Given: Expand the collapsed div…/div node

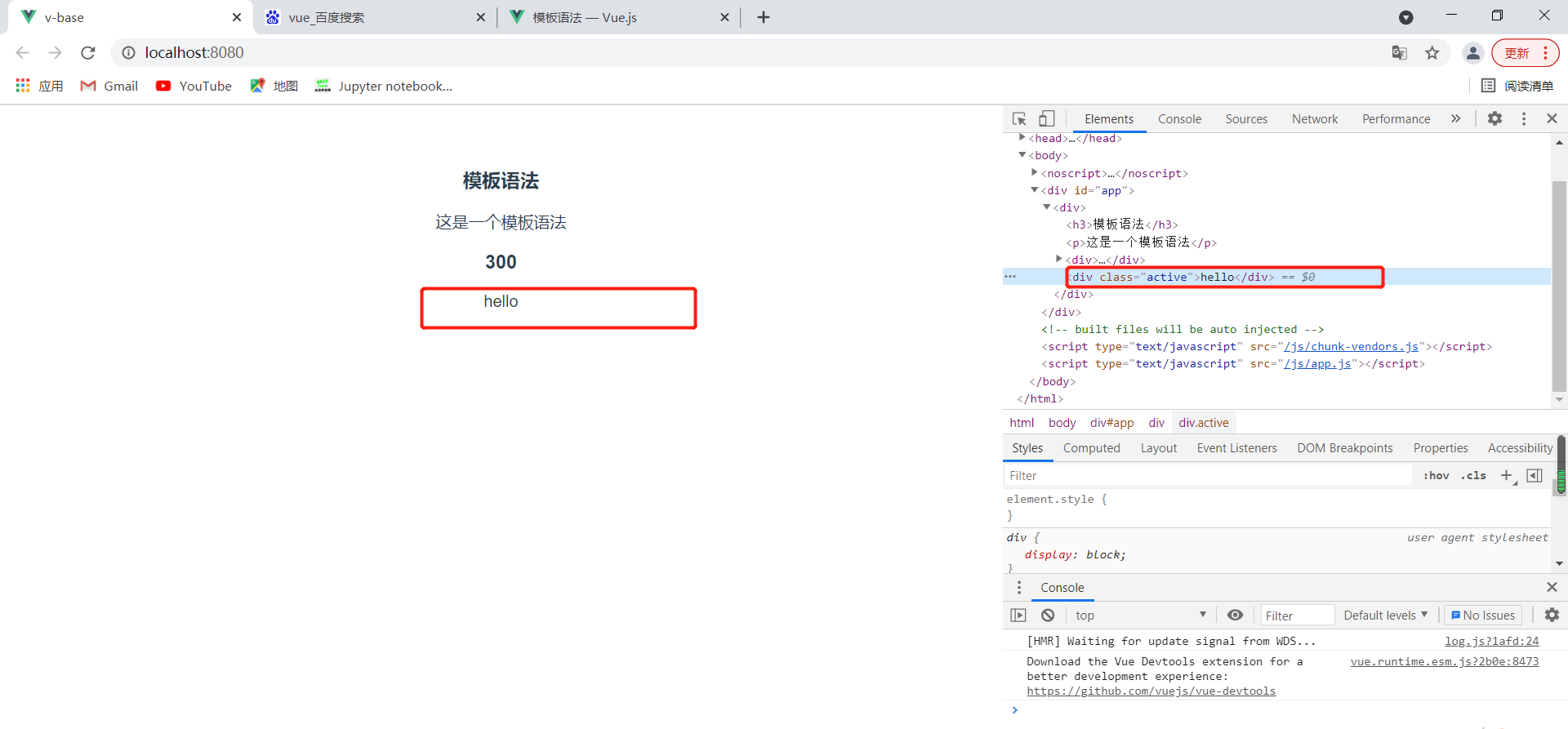Looking at the screenshot, I should tap(1058, 259).
